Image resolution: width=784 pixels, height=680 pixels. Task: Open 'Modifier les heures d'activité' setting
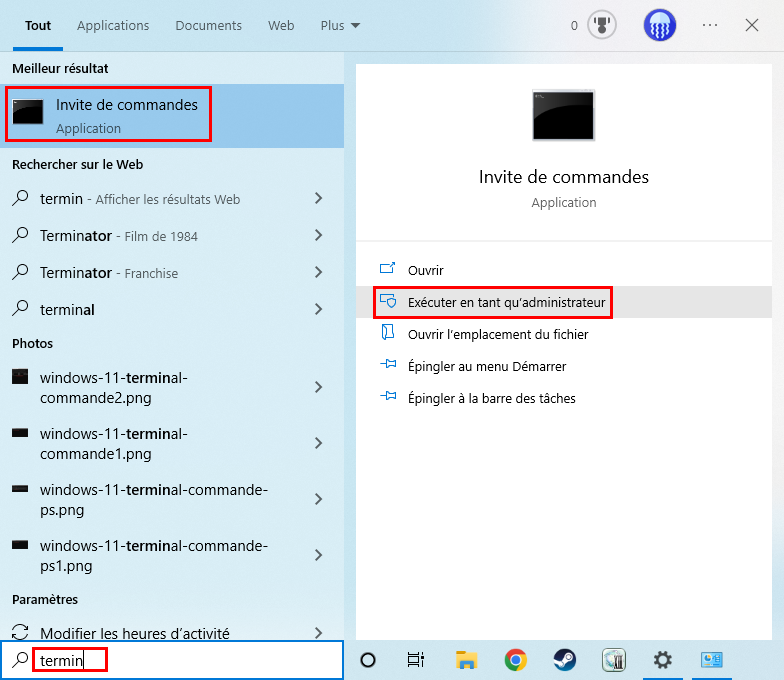pos(135,633)
